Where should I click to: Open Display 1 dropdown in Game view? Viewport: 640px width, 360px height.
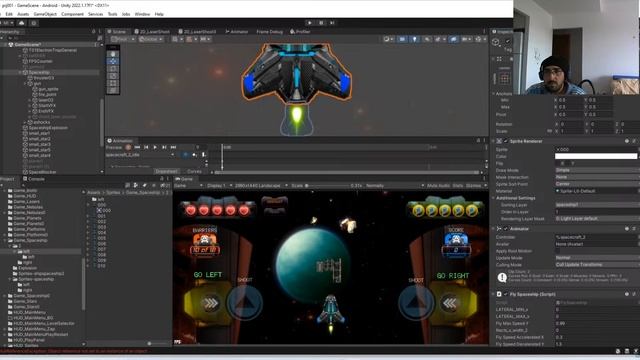(x=218, y=186)
